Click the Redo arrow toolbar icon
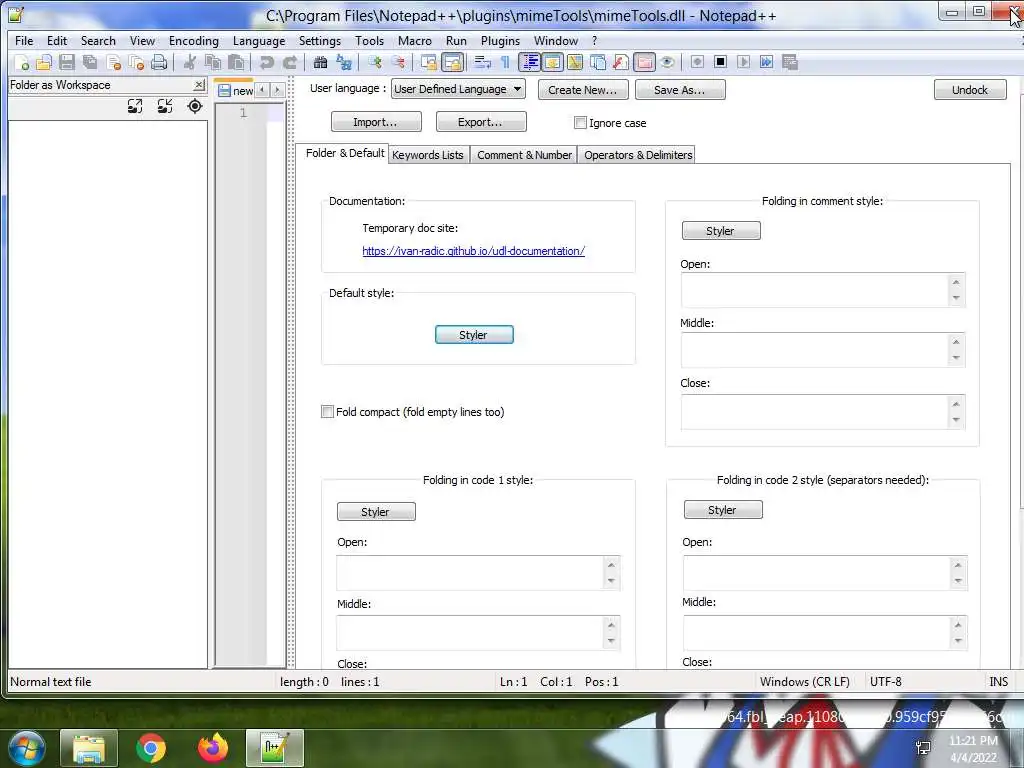This screenshot has width=1024, height=768. (289, 62)
